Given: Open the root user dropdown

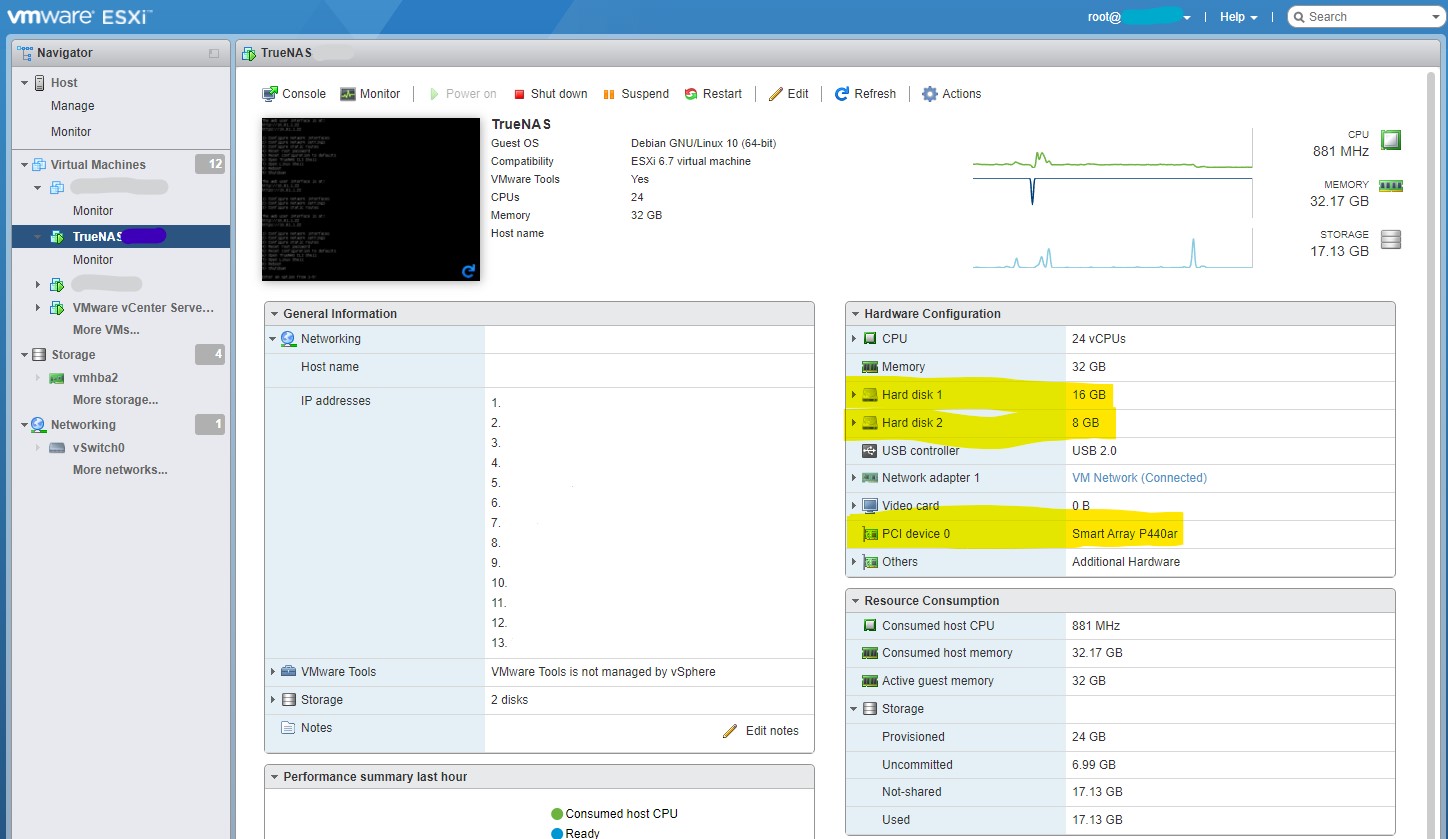Looking at the screenshot, I should point(1139,17).
